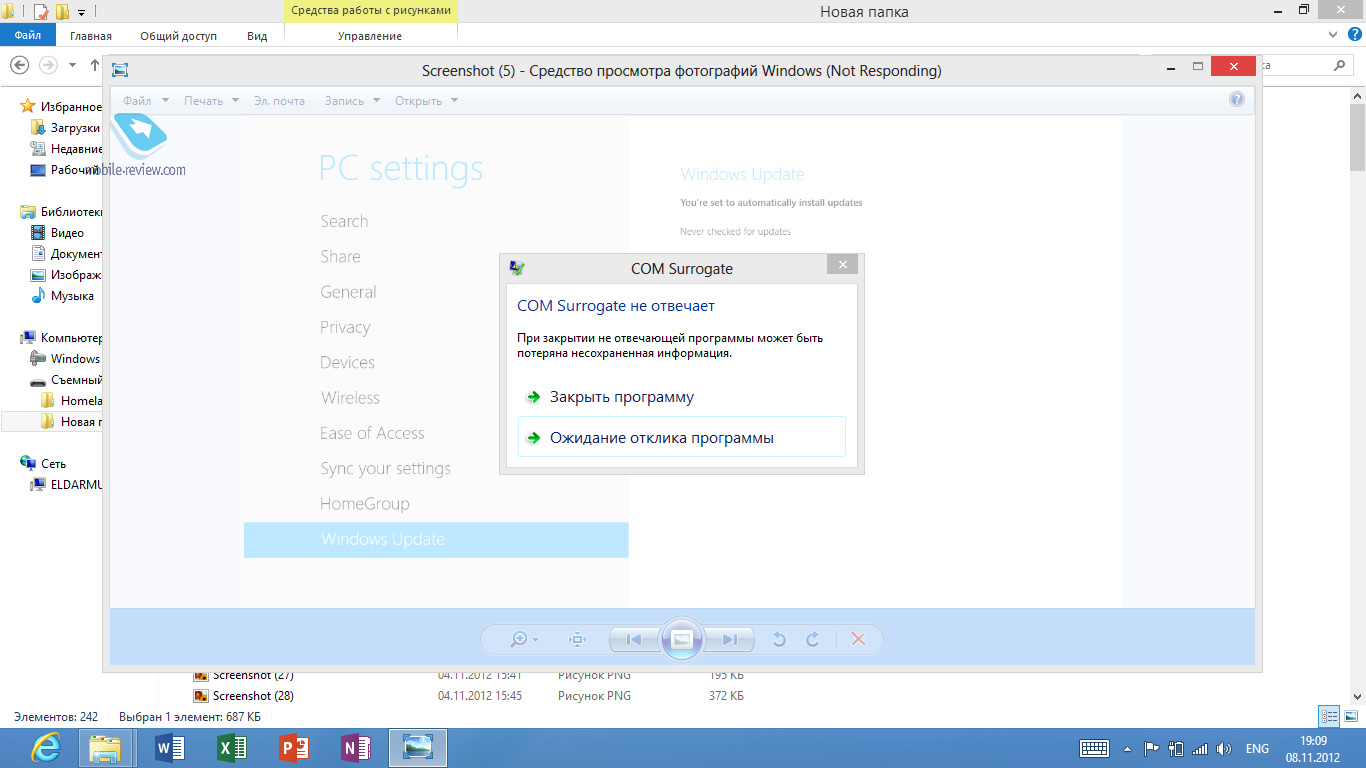Click the red delete X in Photo Viewer
The width and height of the screenshot is (1366, 768).
[x=858, y=640]
